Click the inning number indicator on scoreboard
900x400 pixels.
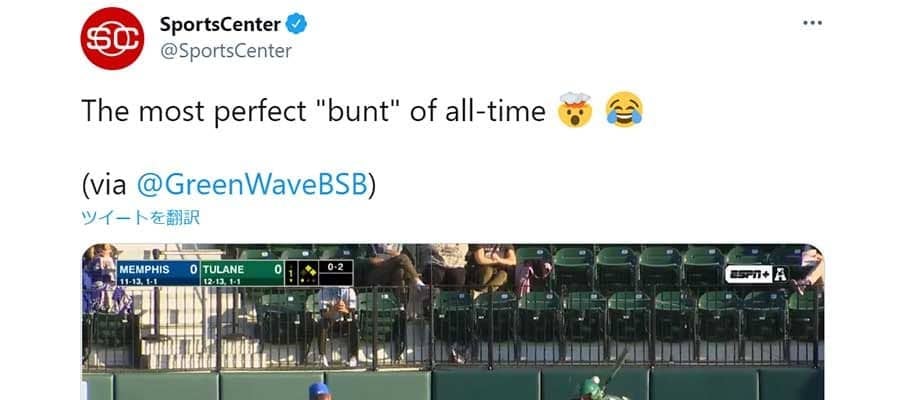[291, 274]
